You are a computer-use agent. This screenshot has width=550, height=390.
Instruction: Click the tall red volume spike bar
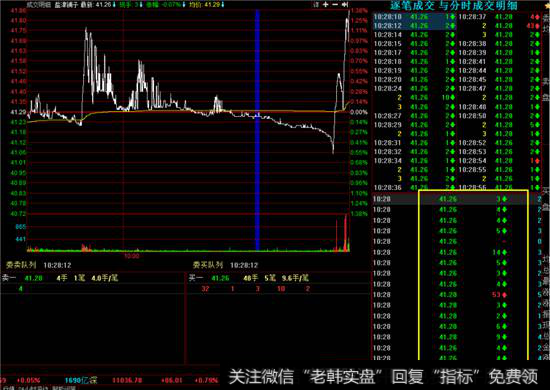point(346,232)
